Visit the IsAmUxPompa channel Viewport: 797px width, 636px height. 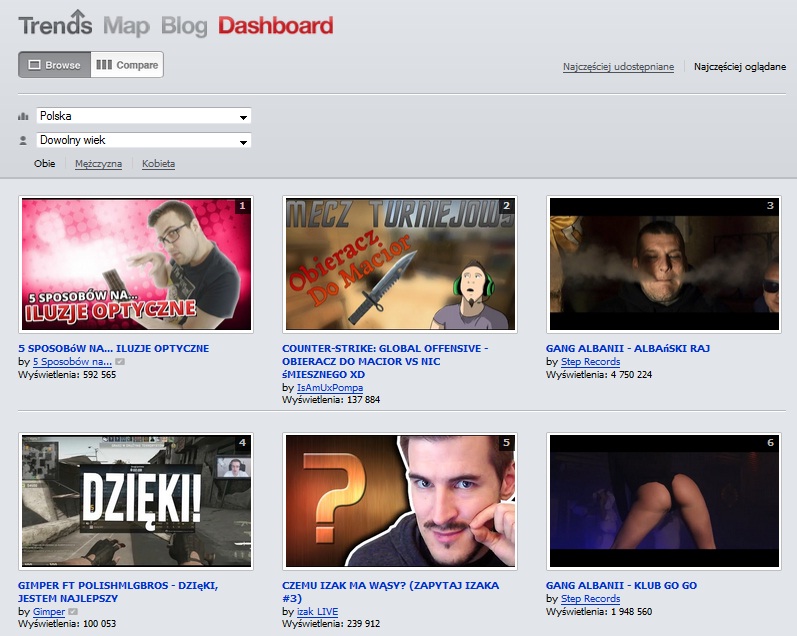point(330,388)
